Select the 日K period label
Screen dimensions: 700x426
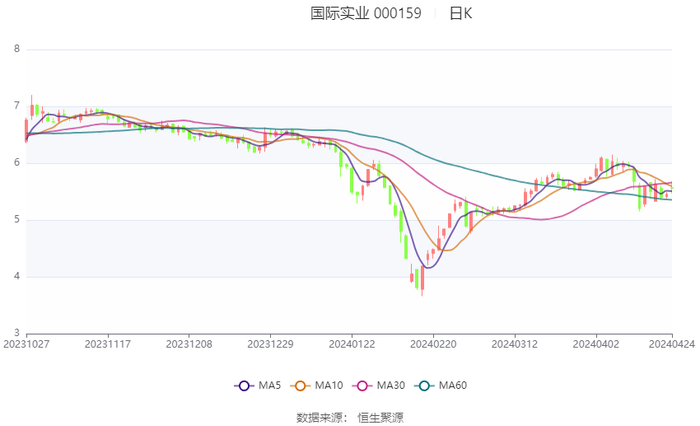tap(460, 14)
